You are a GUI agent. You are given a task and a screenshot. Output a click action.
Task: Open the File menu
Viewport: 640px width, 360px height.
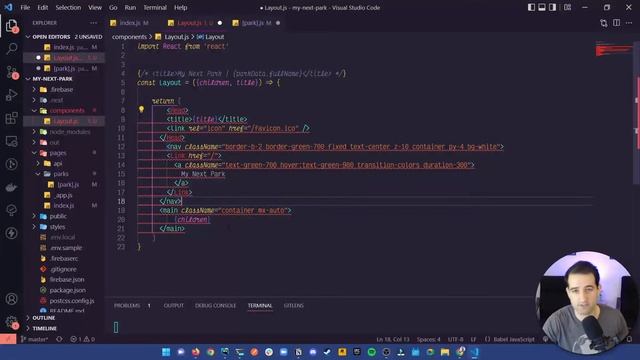coord(25,7)
